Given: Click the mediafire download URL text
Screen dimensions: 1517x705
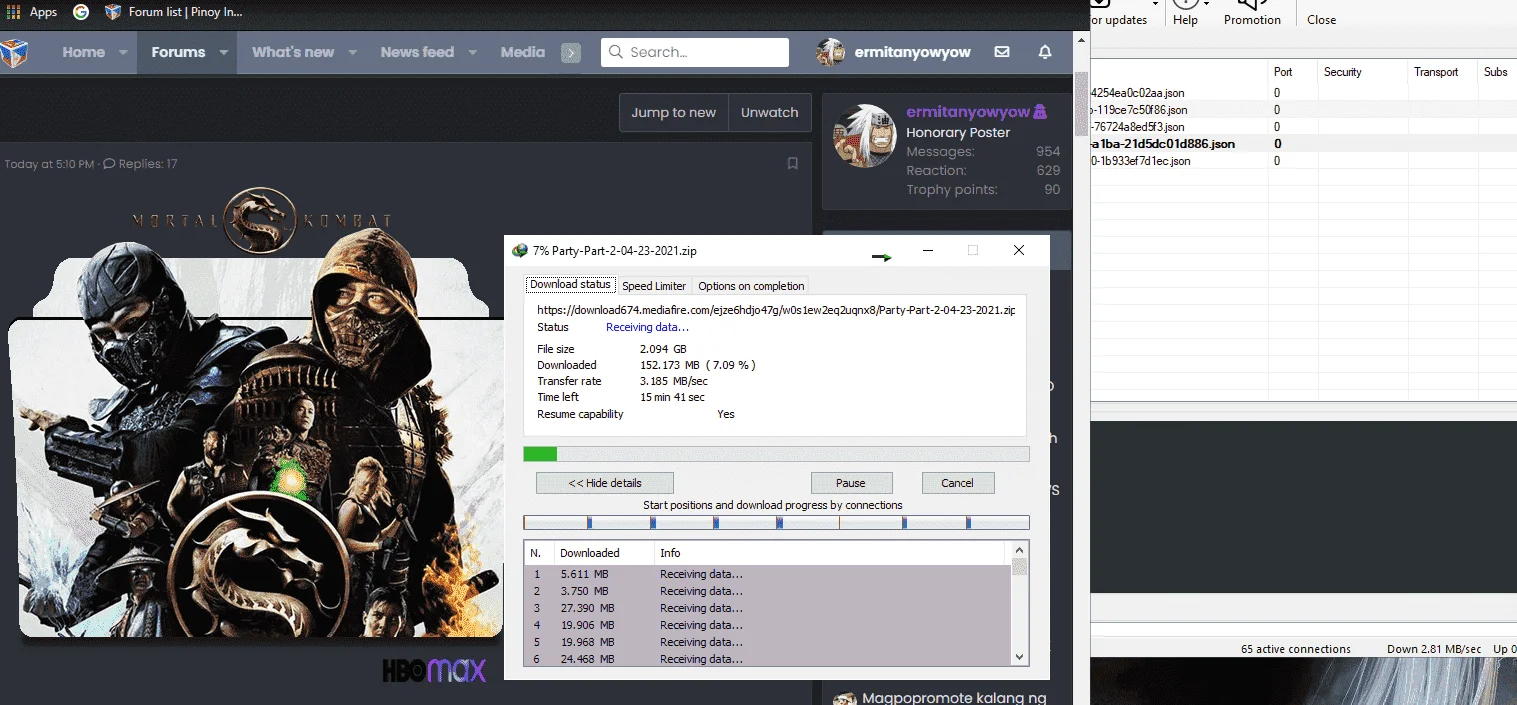Looking at the screenshot, I should pyautogui.click(x=776, y=310).
